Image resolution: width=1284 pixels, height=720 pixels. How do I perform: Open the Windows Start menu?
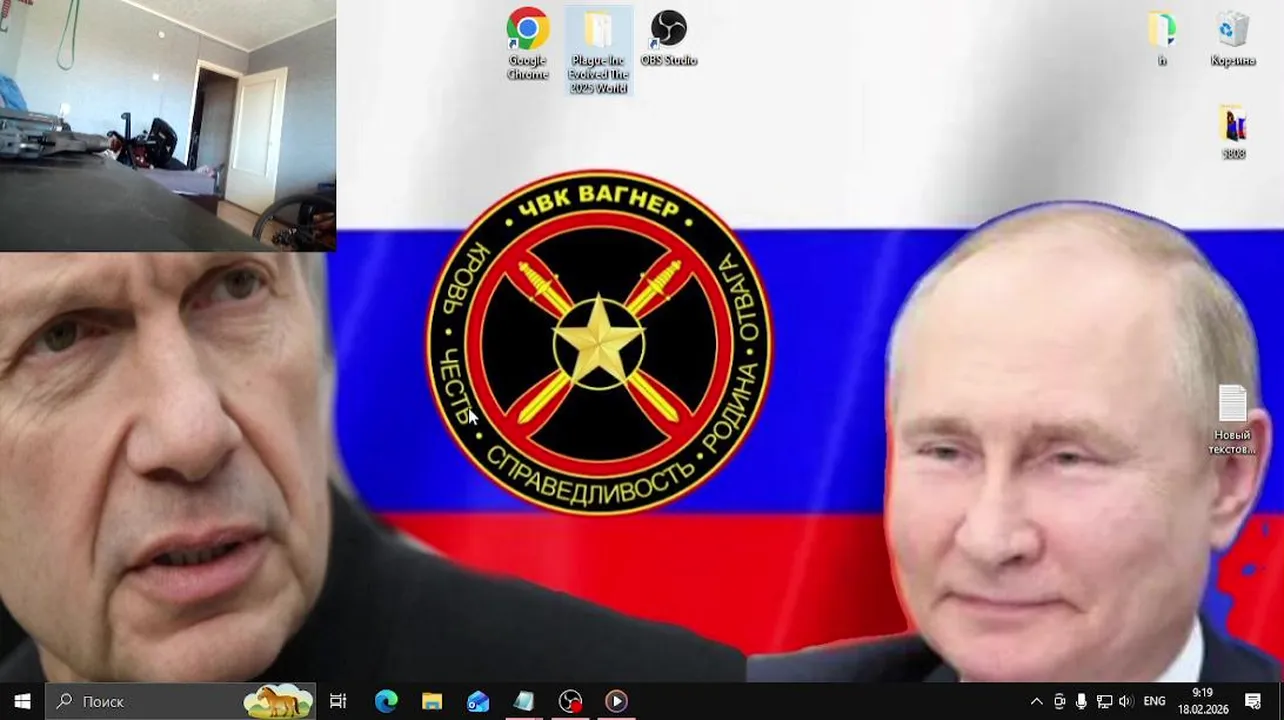click(x=23, y=701)
